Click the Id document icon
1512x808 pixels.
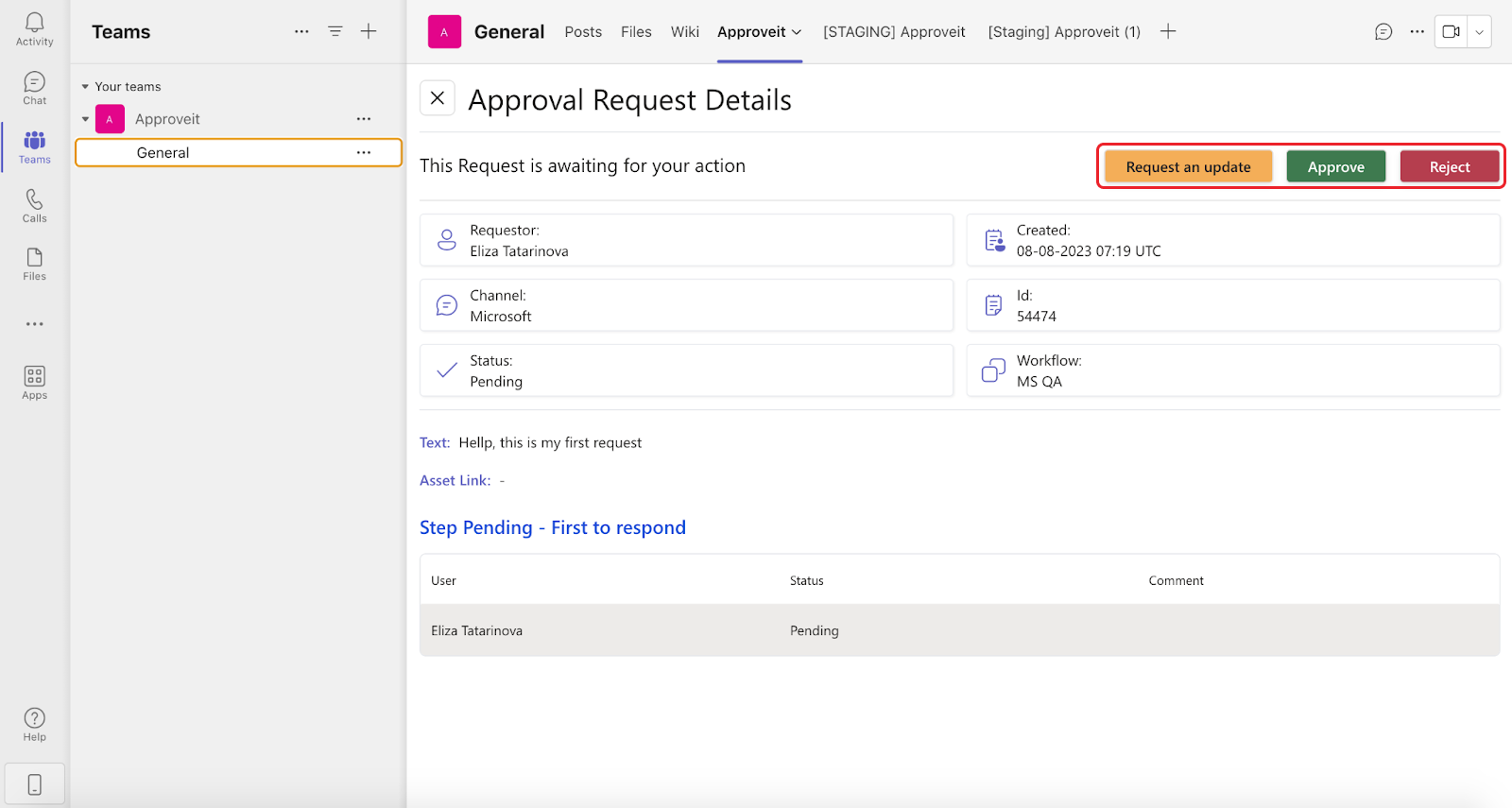click(993, 305)
